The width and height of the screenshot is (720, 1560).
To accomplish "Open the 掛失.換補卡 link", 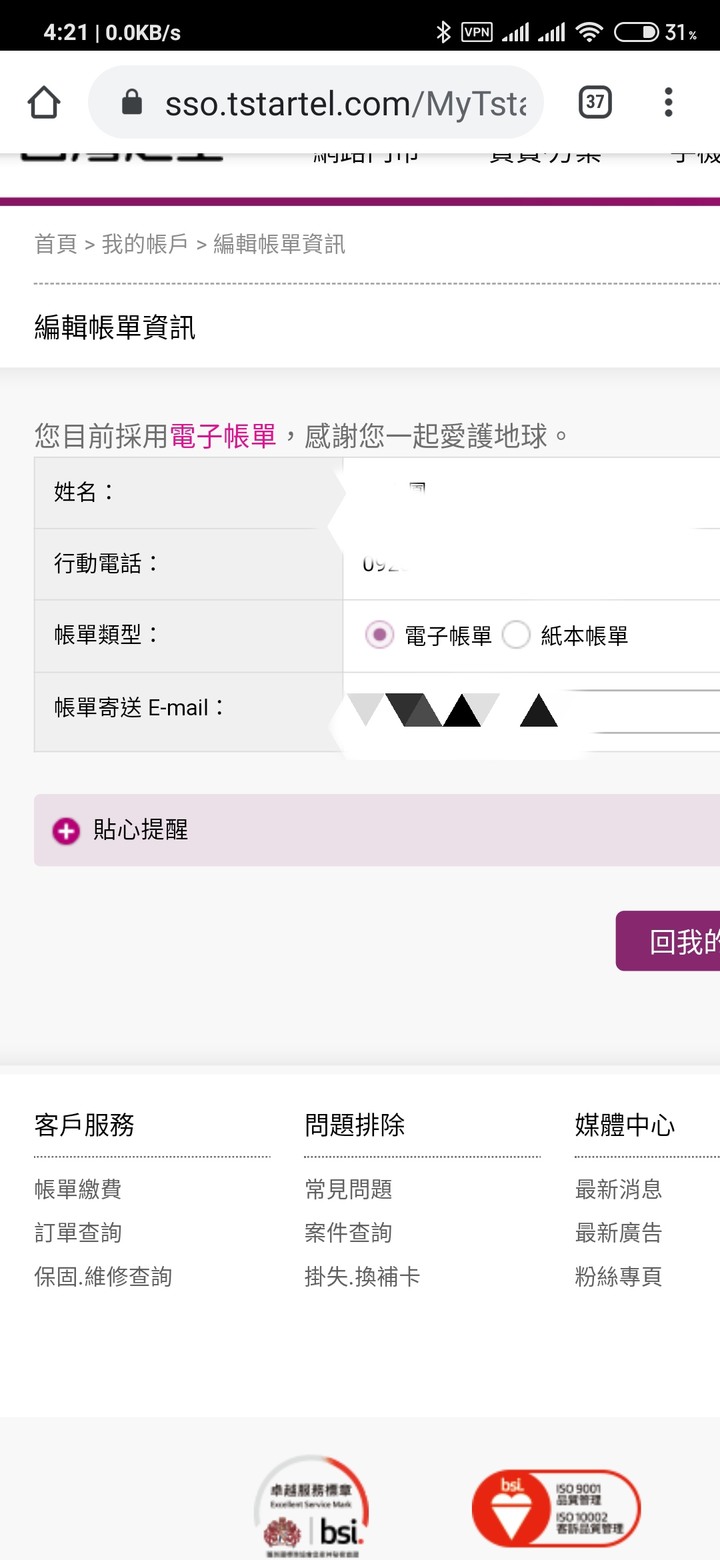I will 362,1277.
